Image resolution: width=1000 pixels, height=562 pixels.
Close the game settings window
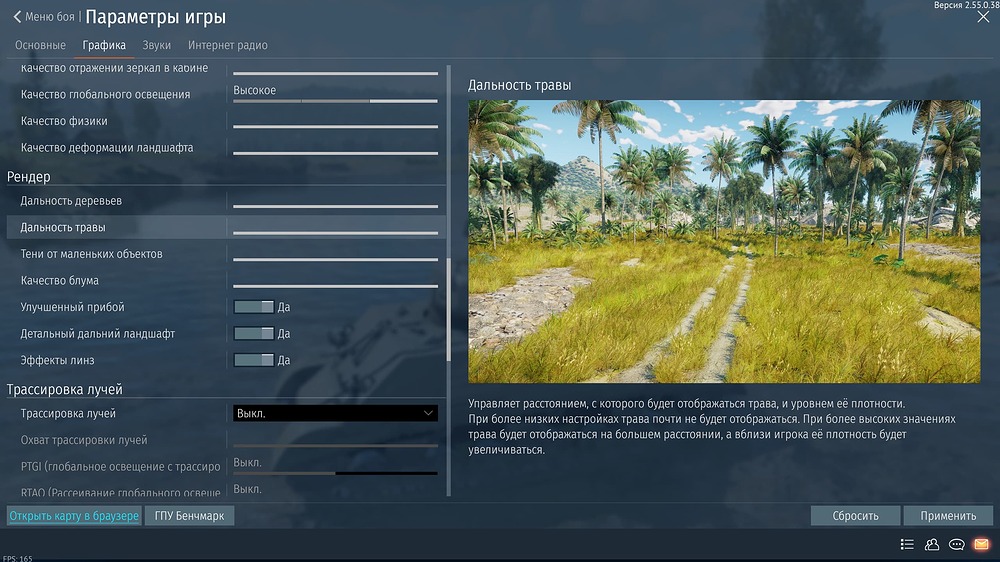(x=983, y=17)
